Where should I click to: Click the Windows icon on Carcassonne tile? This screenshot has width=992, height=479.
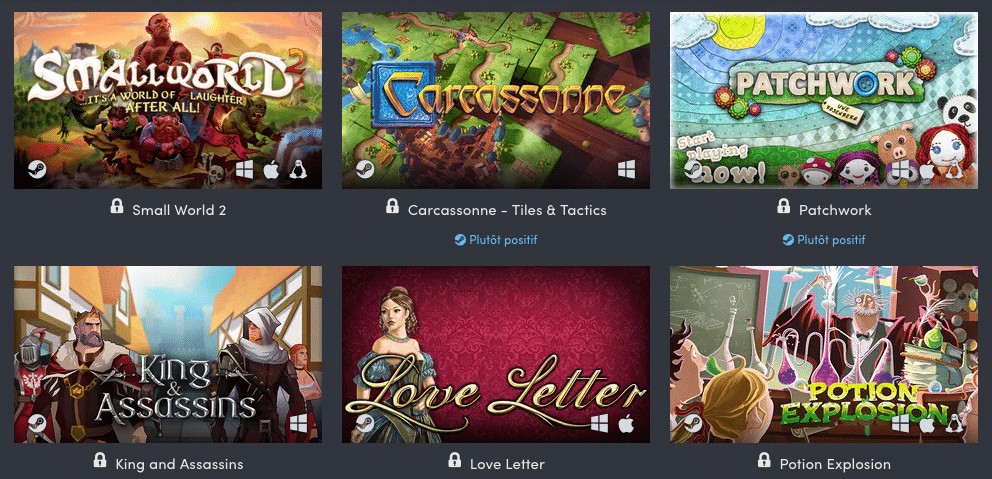[626, 170]
